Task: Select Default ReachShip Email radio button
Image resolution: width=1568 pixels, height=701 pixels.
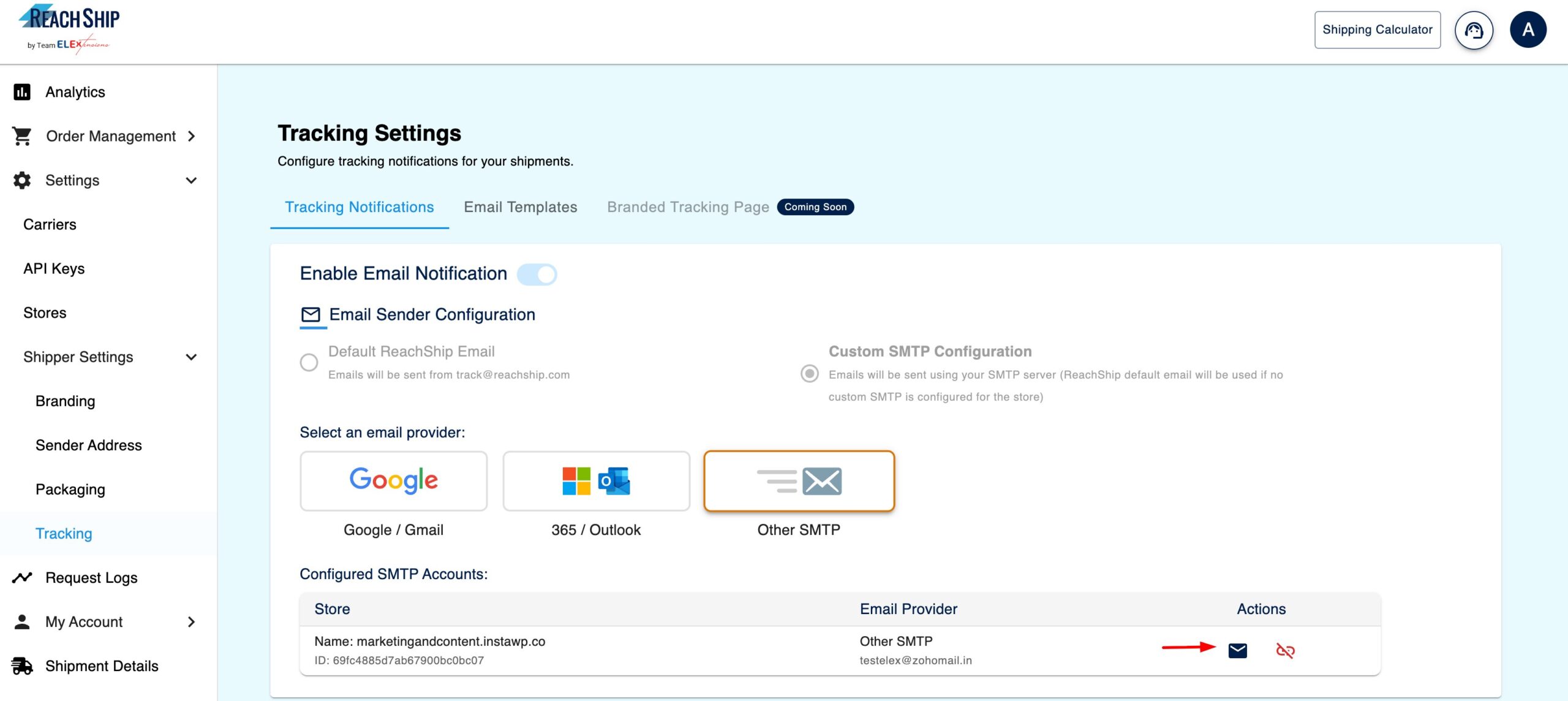Action: click(309, 362)
